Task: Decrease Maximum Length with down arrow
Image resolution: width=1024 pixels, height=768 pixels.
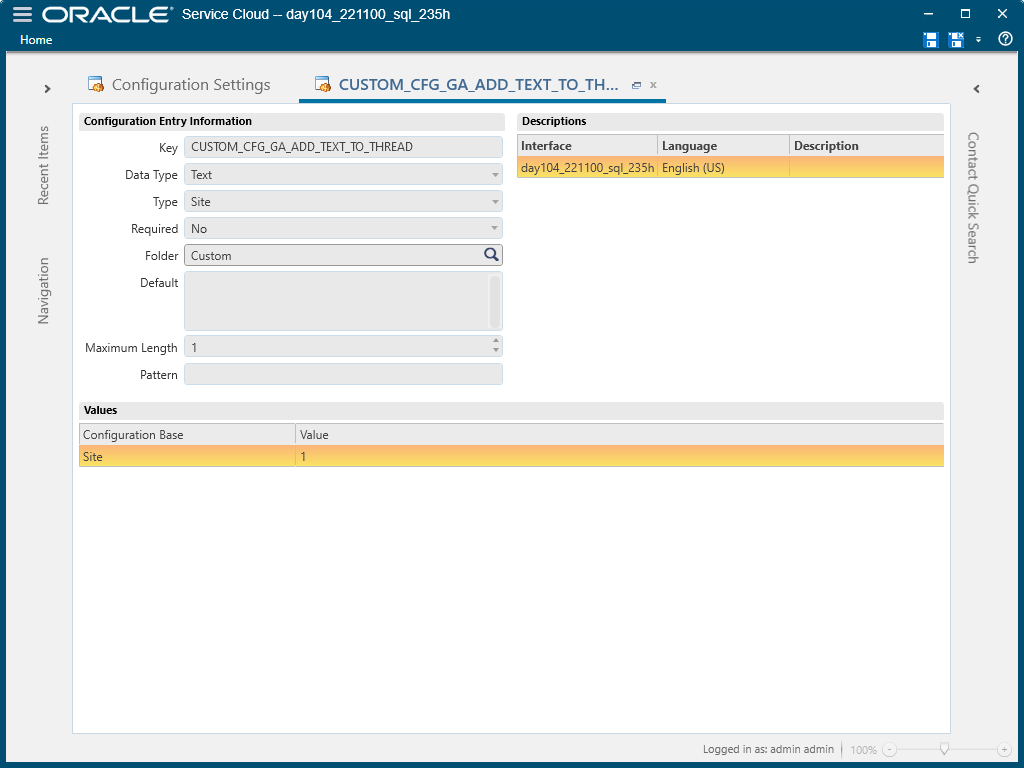Action: click(x=496, y=351)
